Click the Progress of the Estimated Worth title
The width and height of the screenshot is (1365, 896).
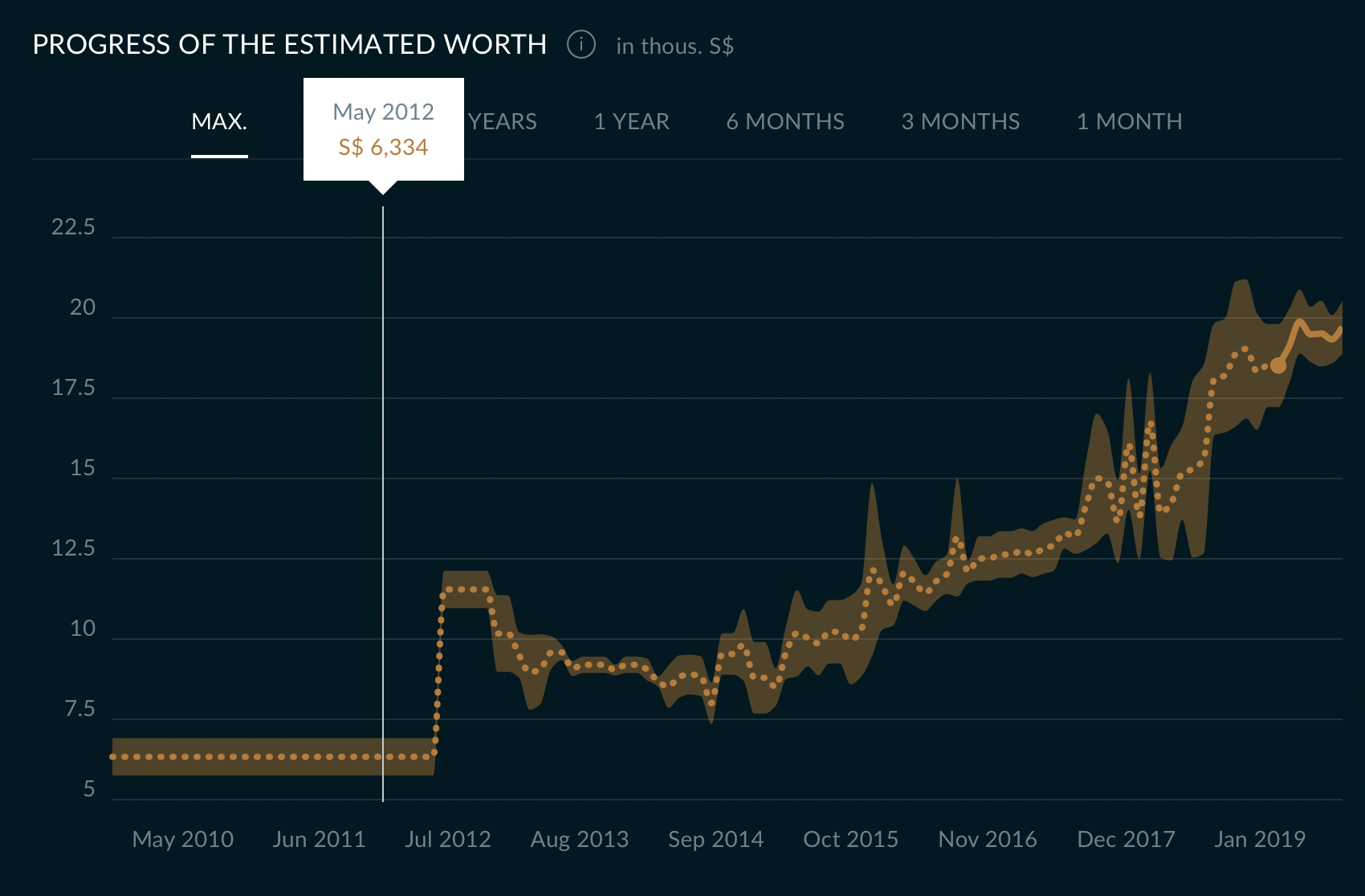click(289, 44)
